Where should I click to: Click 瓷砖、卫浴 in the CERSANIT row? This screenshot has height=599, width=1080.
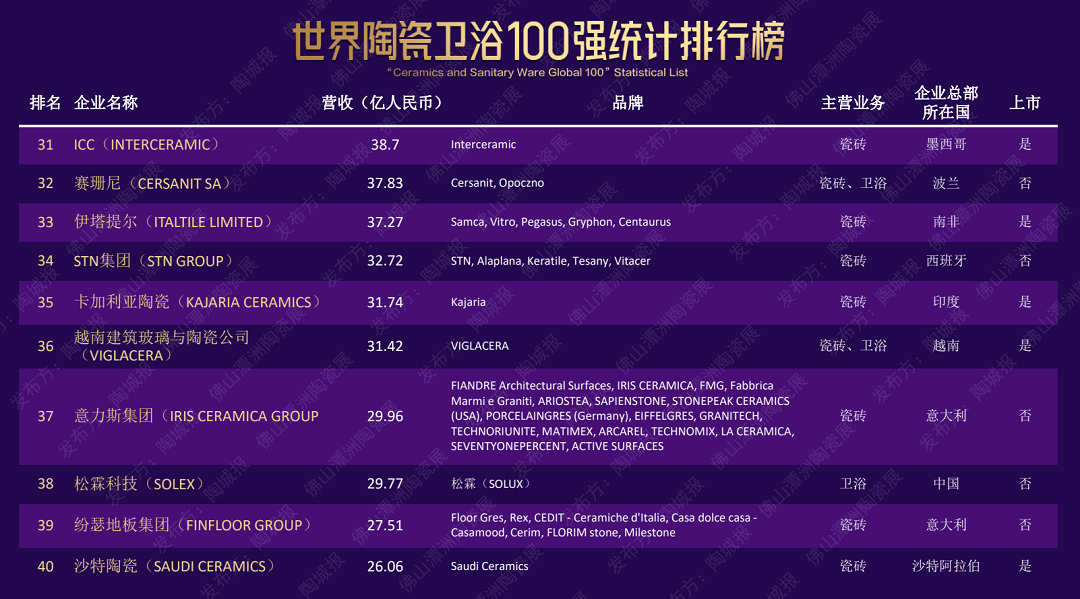tap(853, 183)
